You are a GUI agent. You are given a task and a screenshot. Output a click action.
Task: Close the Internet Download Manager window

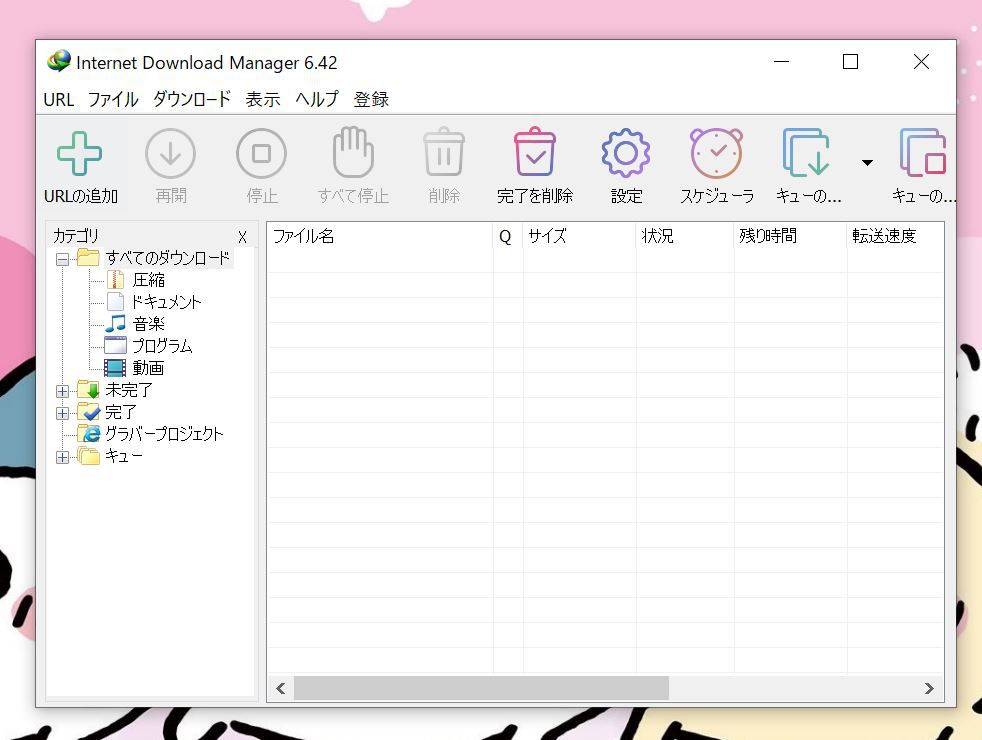point(921,61)
